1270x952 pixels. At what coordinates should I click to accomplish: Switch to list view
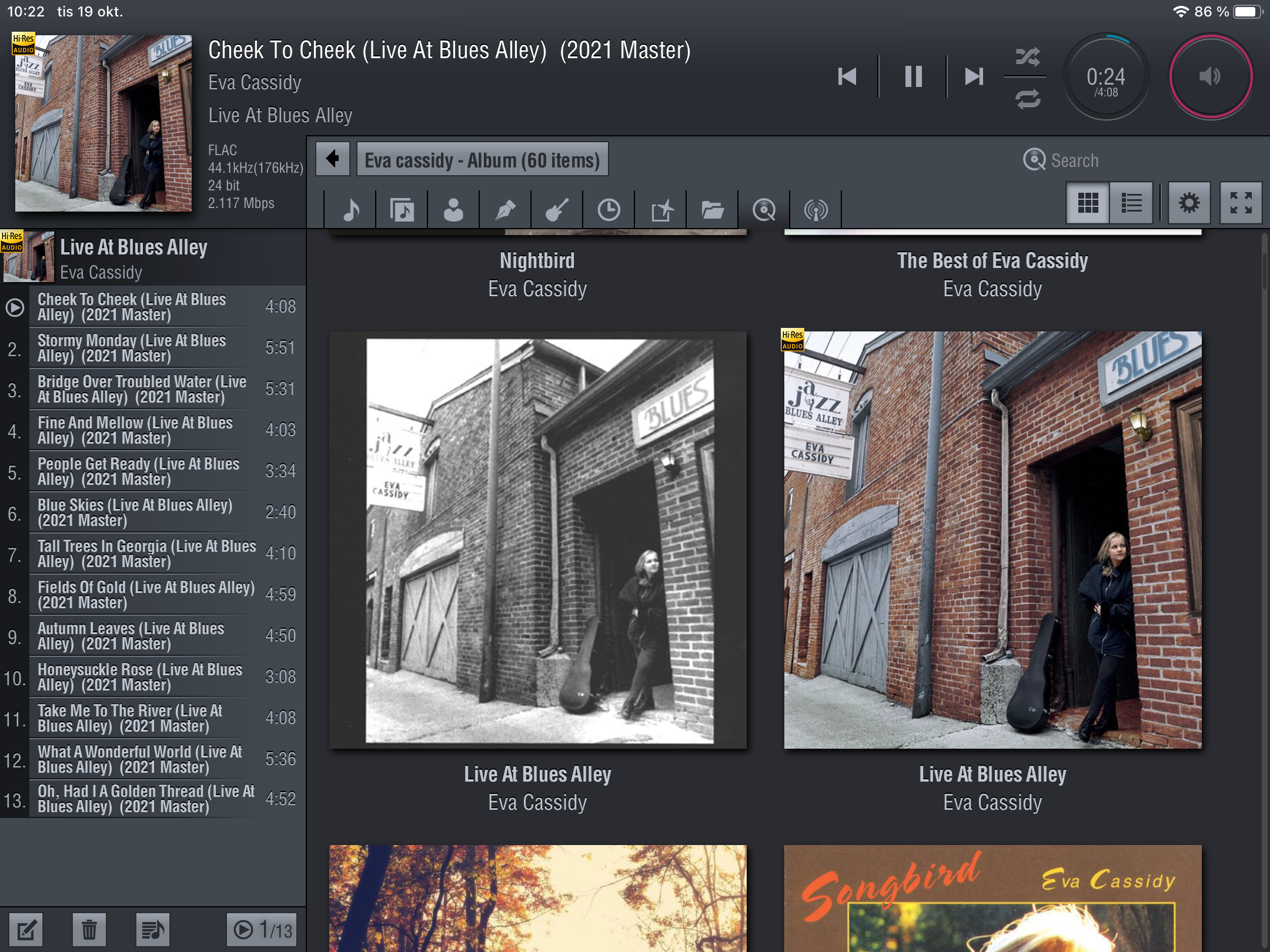(x=1131, y=203)
